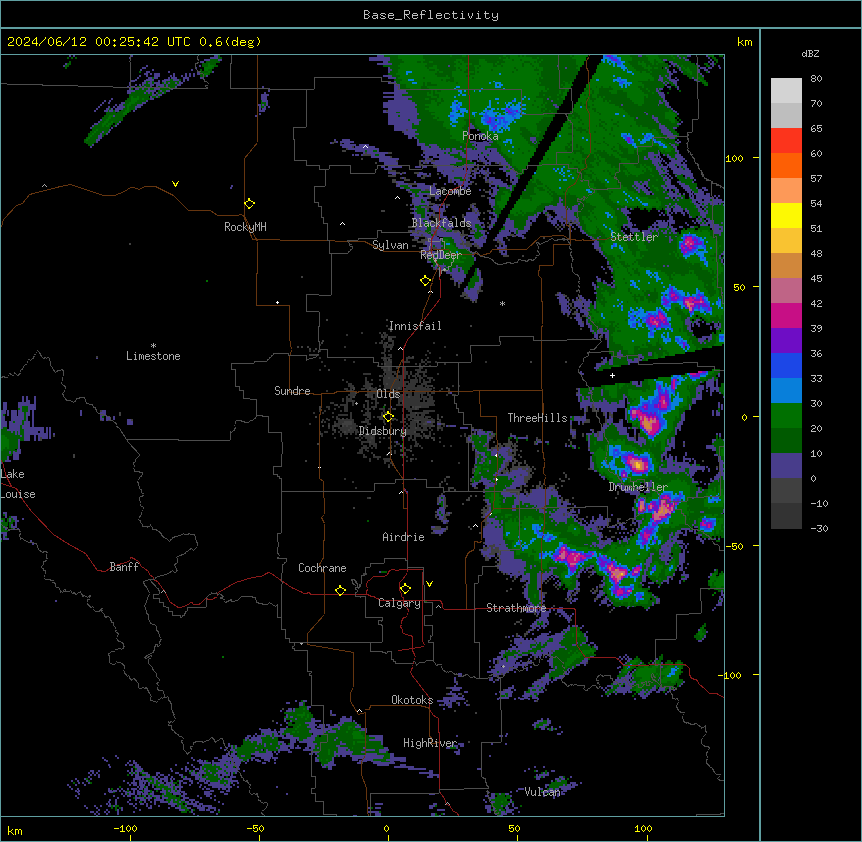Select the Olds town label
The width and height of the screenshot is (862, 842).
click(388, 394)
